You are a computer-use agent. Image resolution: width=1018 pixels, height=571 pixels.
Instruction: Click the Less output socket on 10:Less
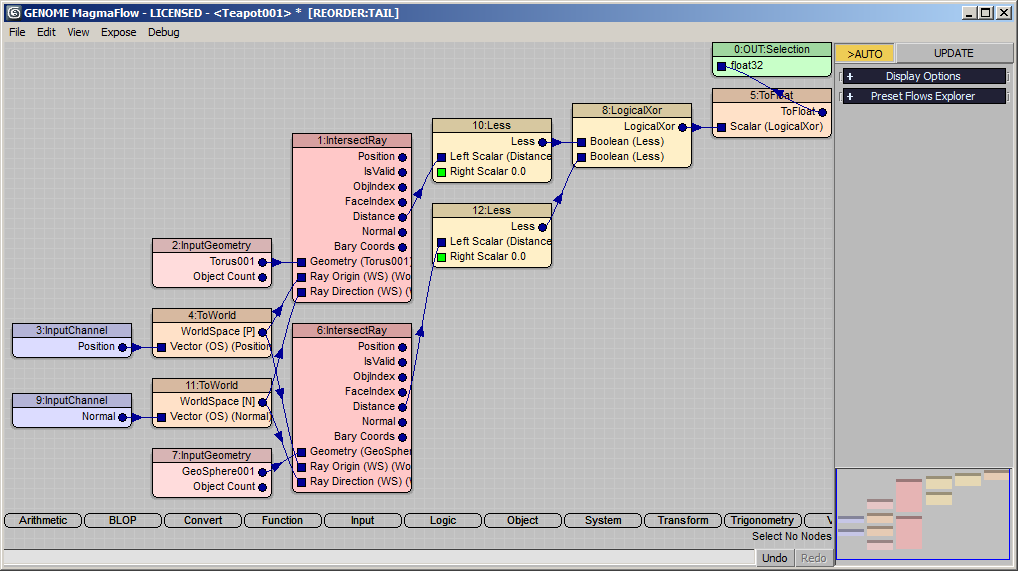[x=543, y=142]
